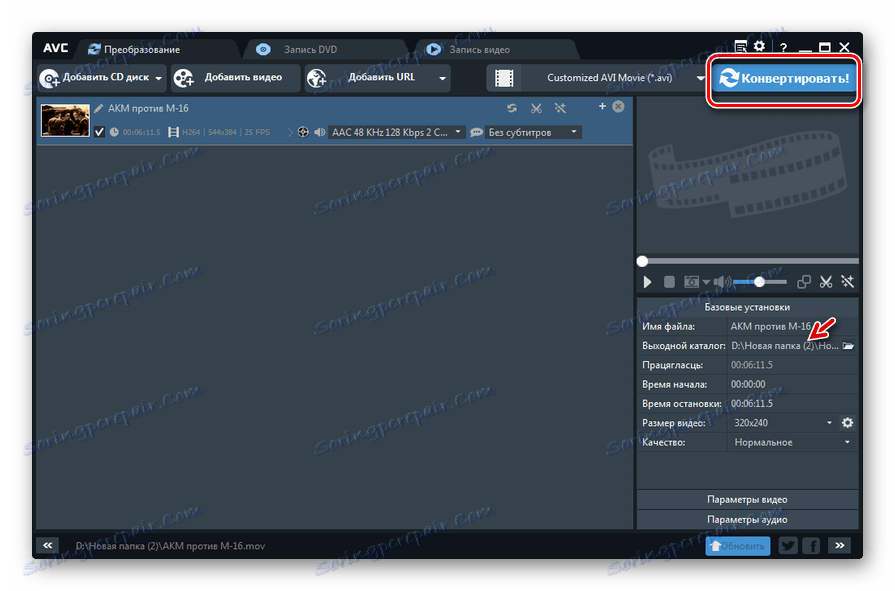This screenshot has height=591, width=895.
Task: Open the task list icon in the title bar
Action: coord(741,47)
